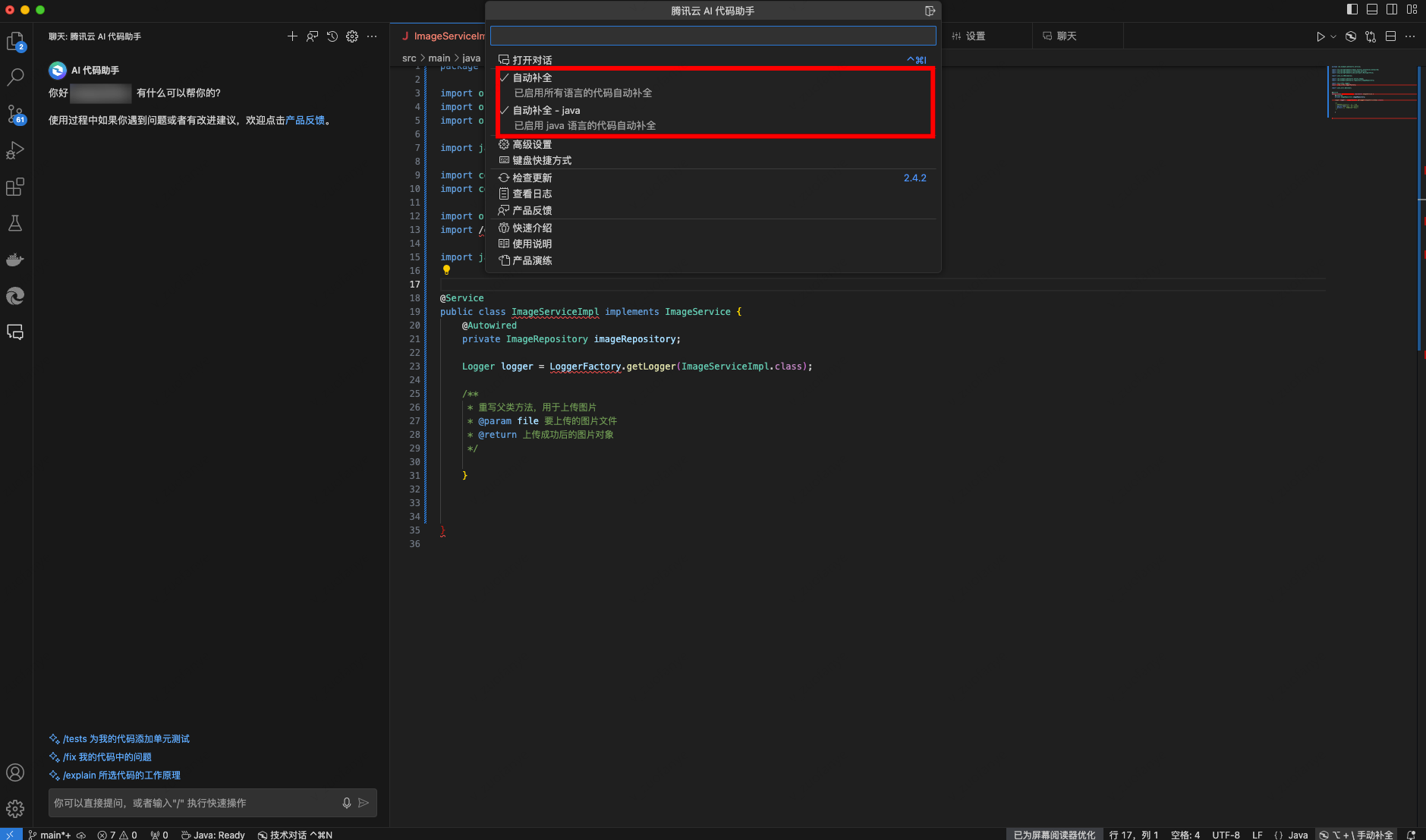This screenshot has height=840, width=1426.
Task: Switch to the 设置 editor tab
Action: coord(986,36)
